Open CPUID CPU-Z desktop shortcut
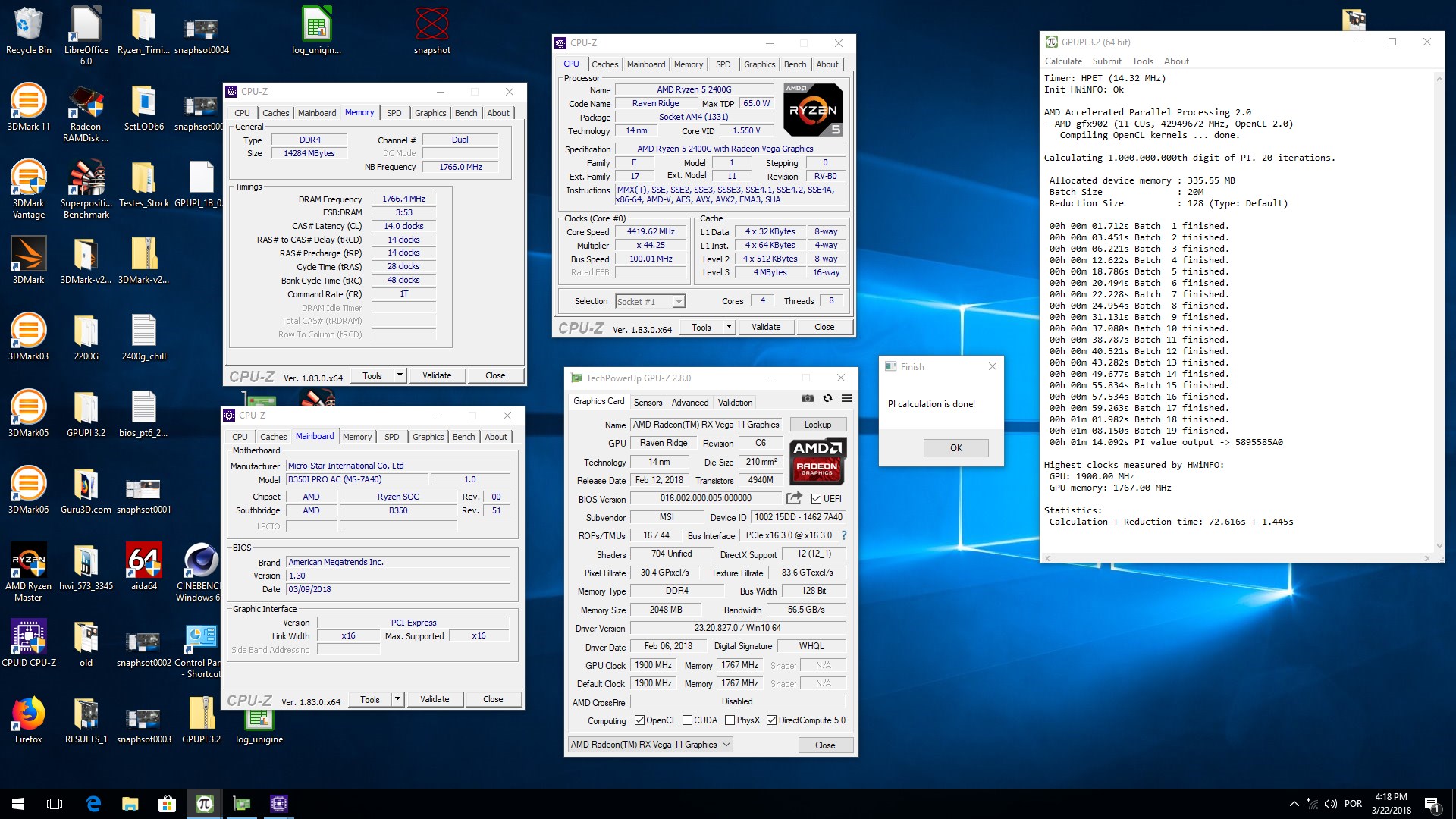This screenshot has width=1456, height=819. click(28, 644)
